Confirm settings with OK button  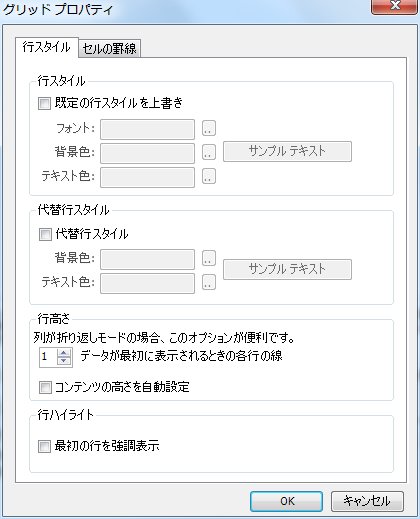(286, 501)
